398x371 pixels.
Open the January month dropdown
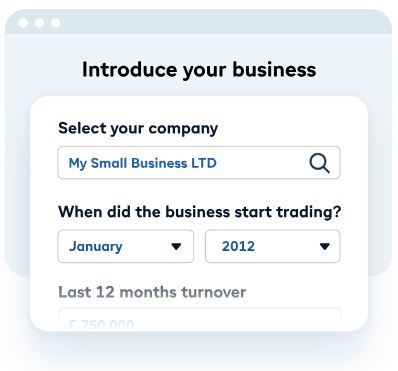click(126, 246)
